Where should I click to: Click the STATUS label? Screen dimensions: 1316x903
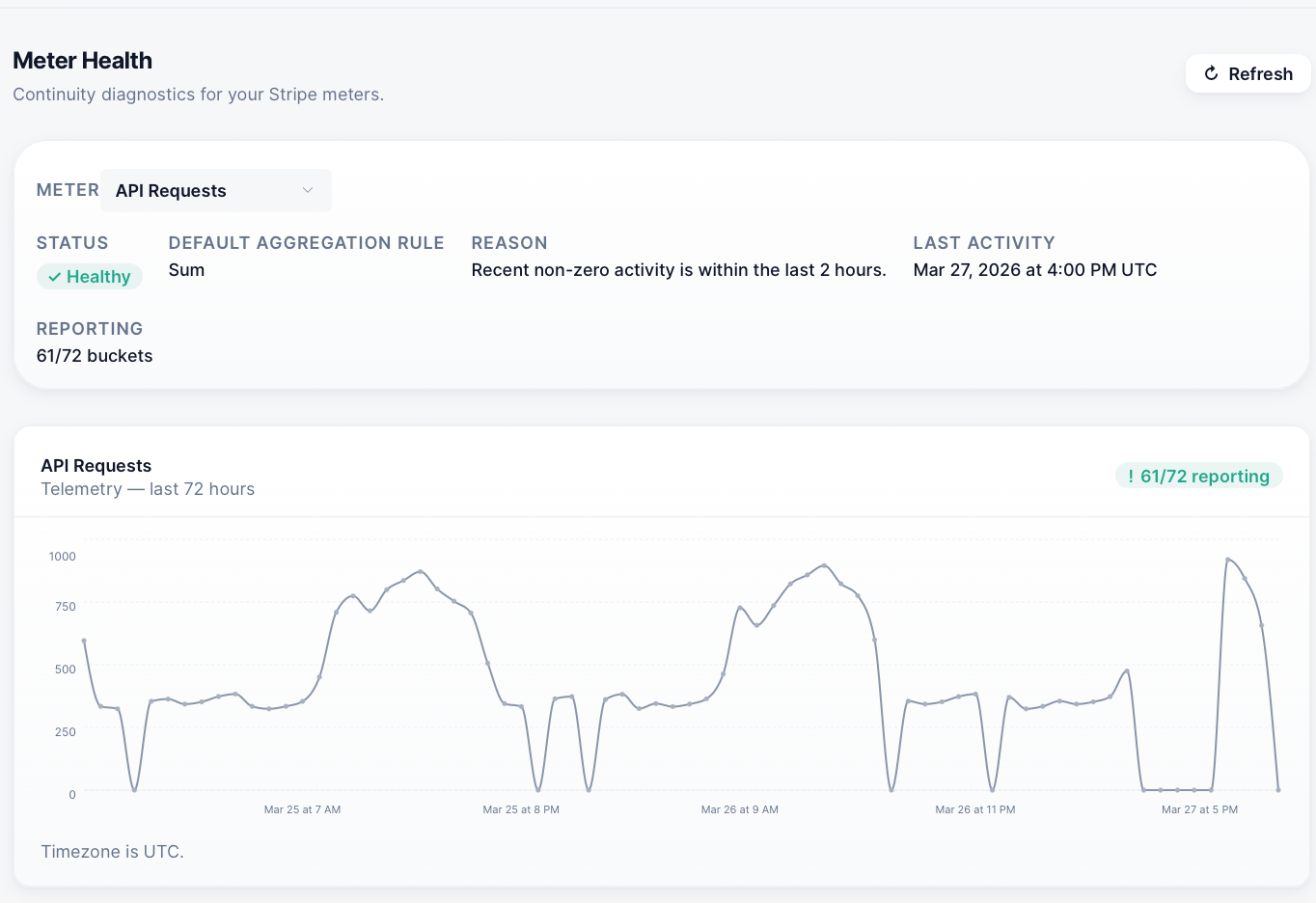[72, 243]
